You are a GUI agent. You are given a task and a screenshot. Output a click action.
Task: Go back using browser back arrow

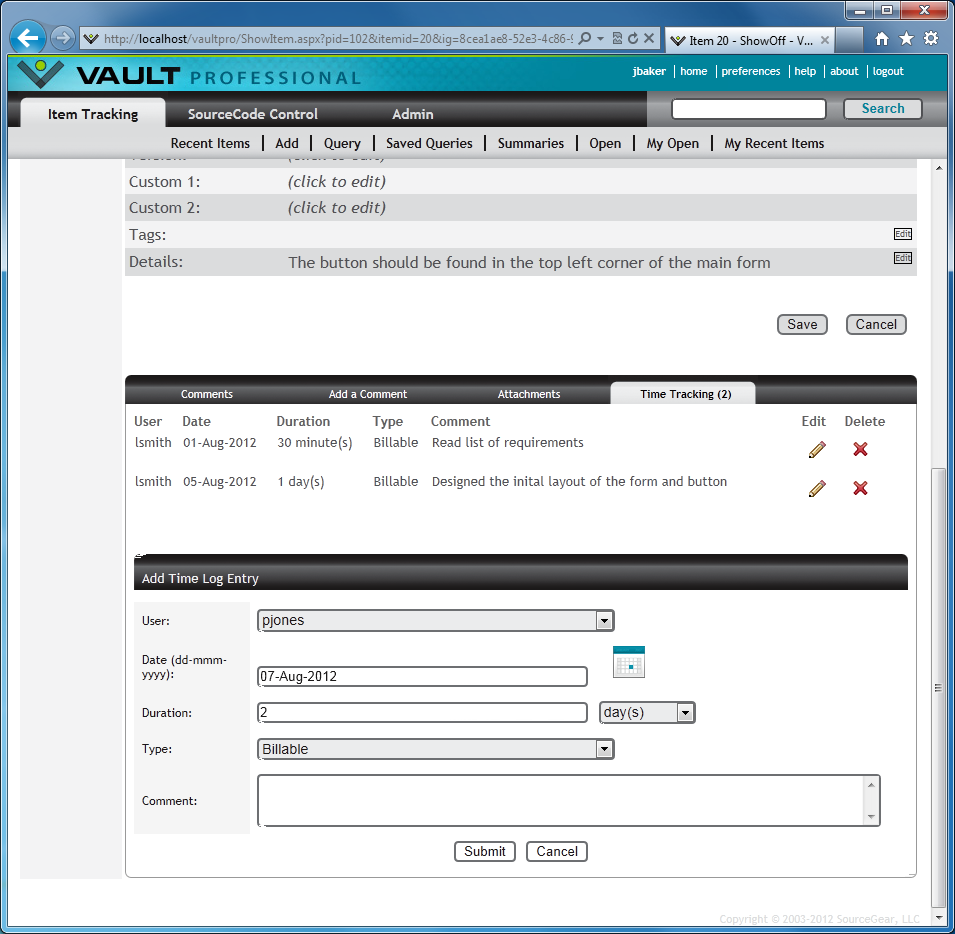pyautogui.click(x=29, y=39)
